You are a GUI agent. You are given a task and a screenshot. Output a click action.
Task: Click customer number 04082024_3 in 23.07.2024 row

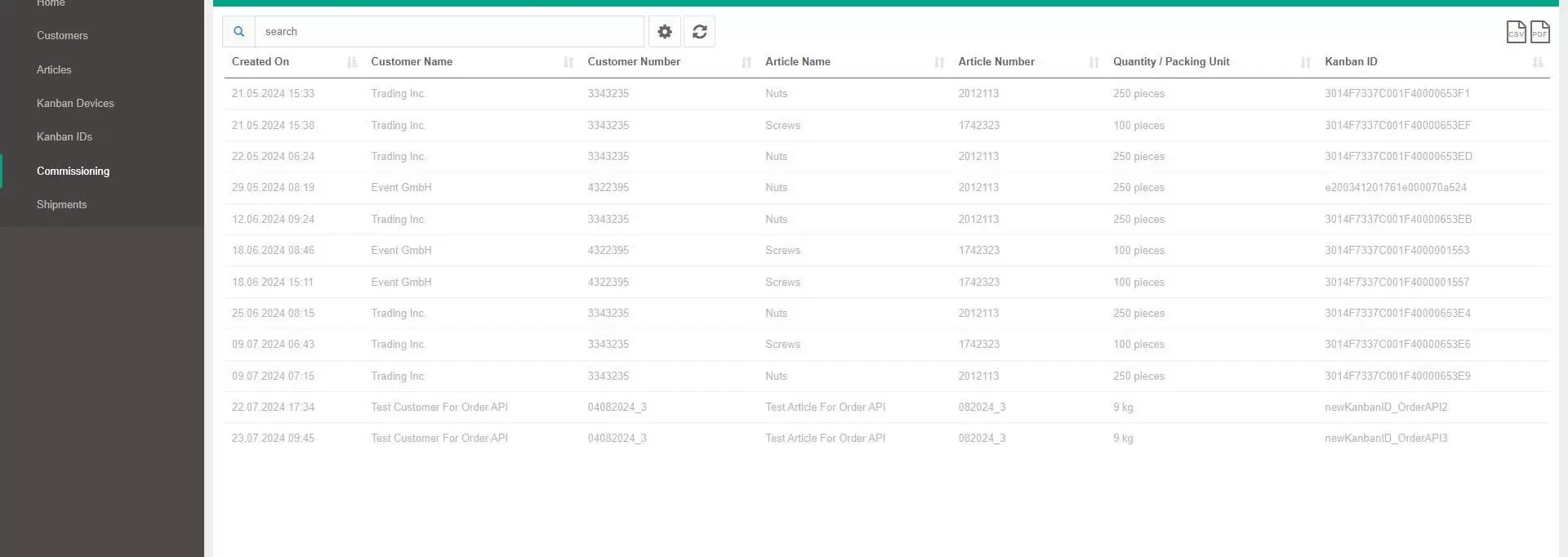tap(617, 439)
